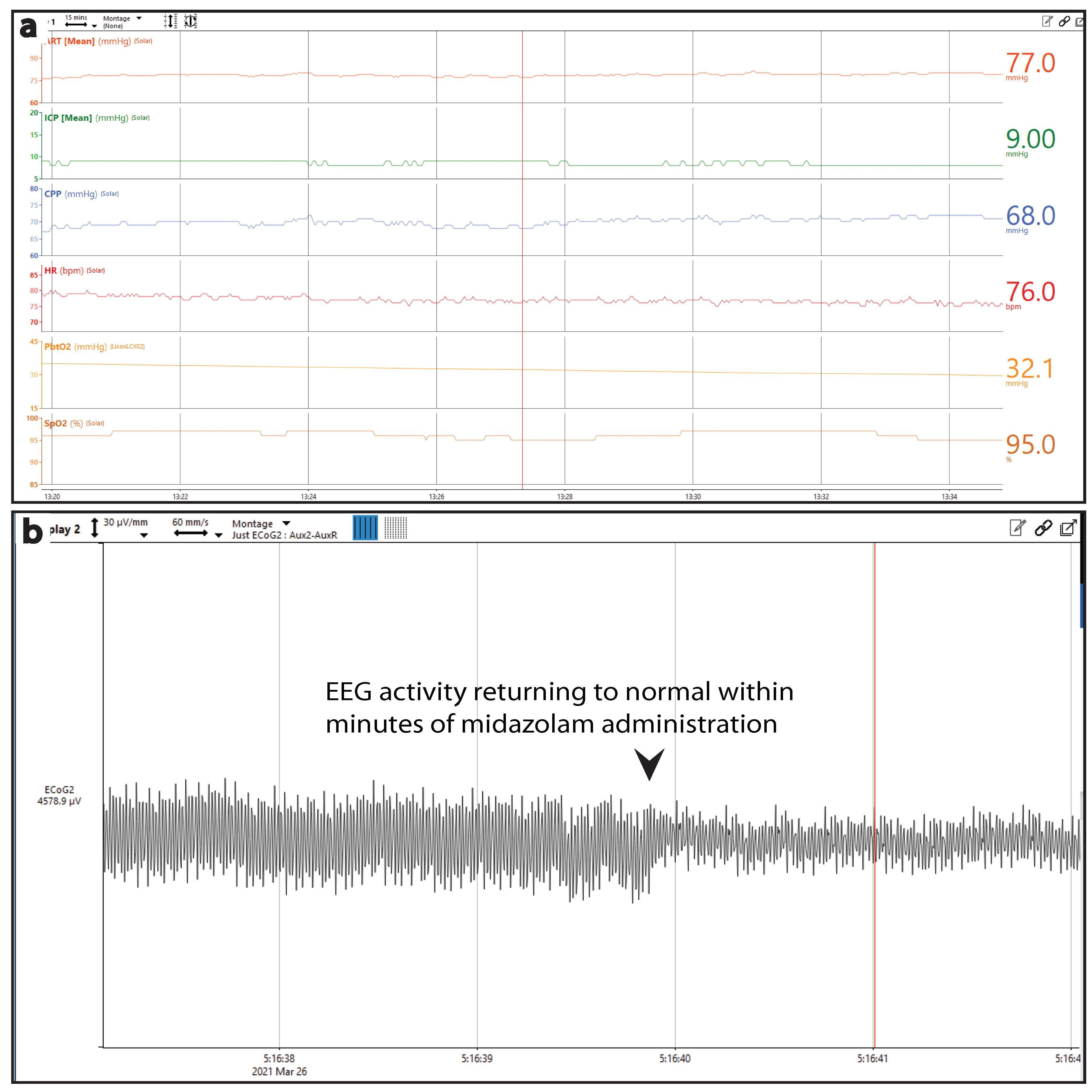
Task: Expand the Montage (None) dropdown in panel a
Action: tap(139, 19)
